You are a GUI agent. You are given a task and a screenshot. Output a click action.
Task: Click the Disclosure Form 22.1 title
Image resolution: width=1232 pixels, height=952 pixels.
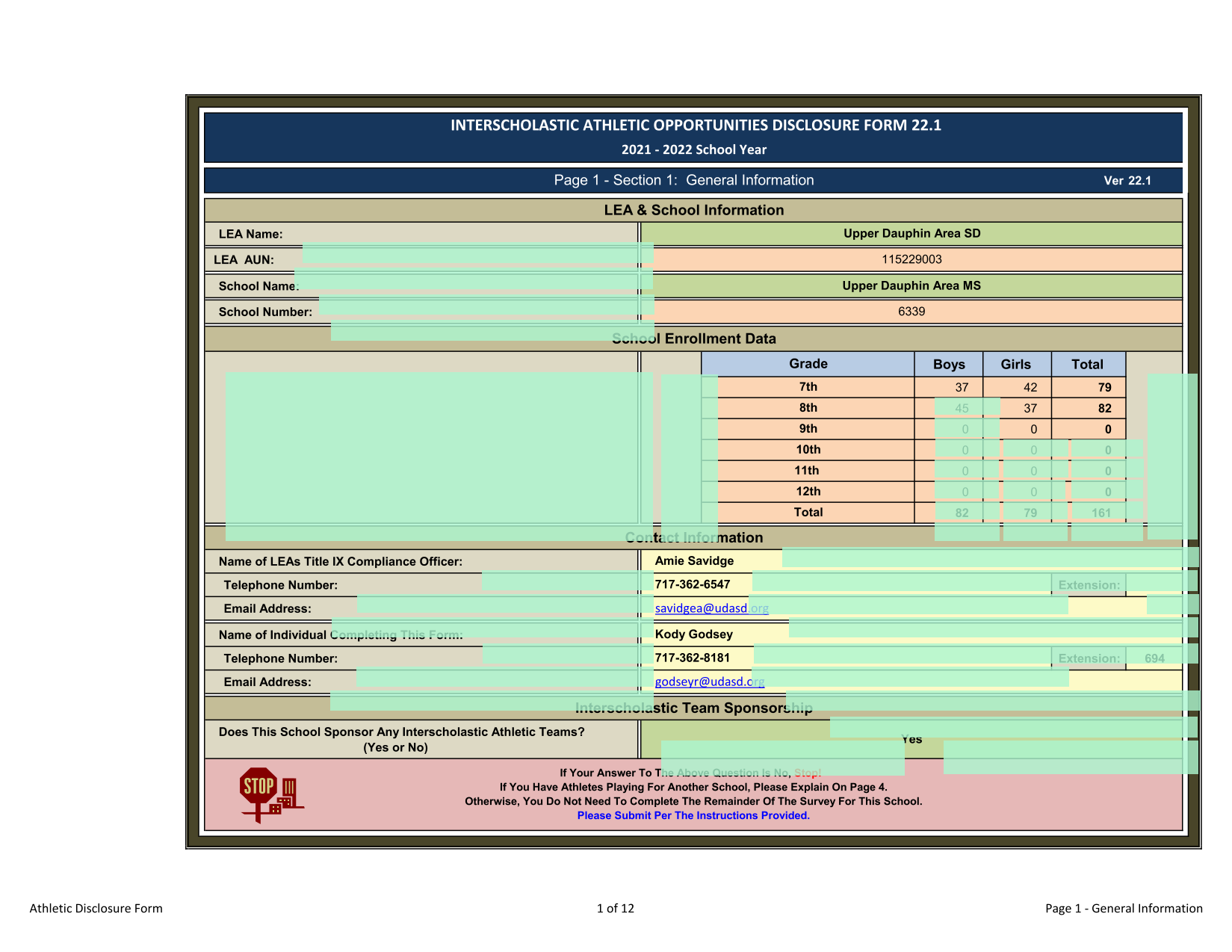pyautogui.click(x=696, y=126)
